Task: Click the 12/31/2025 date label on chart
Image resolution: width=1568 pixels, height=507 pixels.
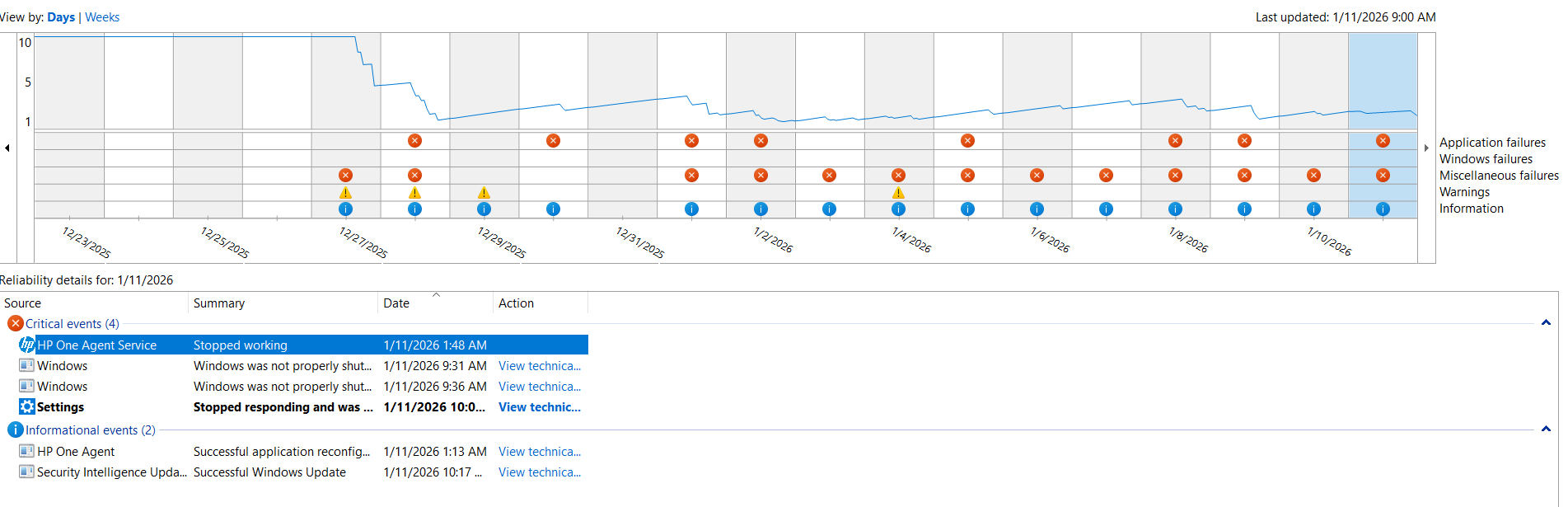Action: [x=640, y=242]
